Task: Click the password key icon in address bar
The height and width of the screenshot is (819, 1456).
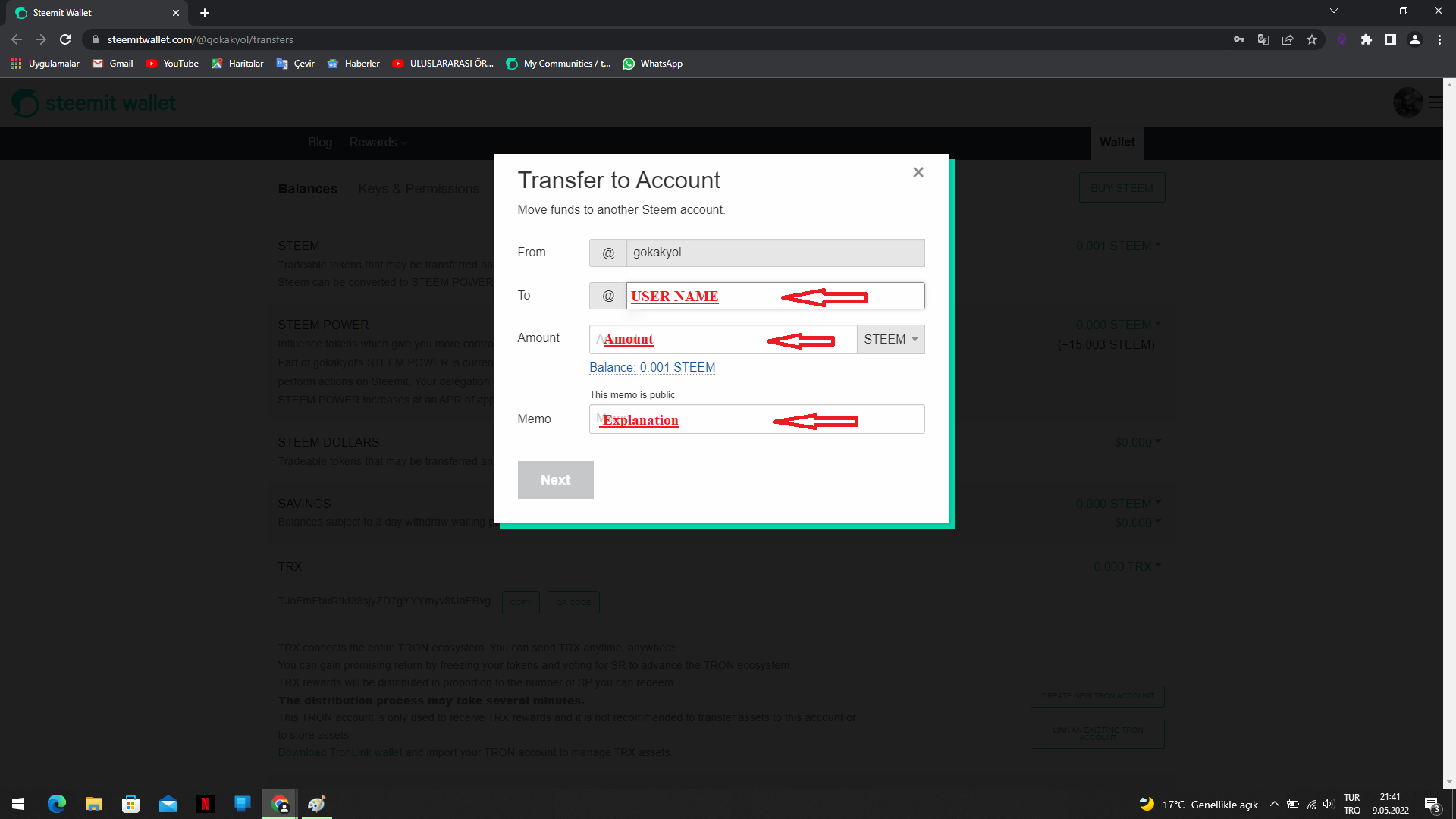Action: [x=1238, y=39]
